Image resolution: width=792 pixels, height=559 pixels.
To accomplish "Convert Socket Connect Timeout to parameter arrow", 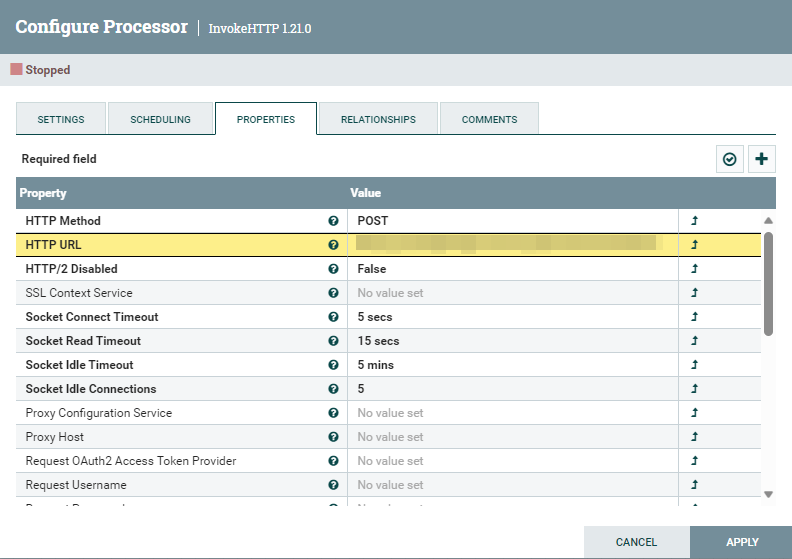I will [x=695, y=317].
